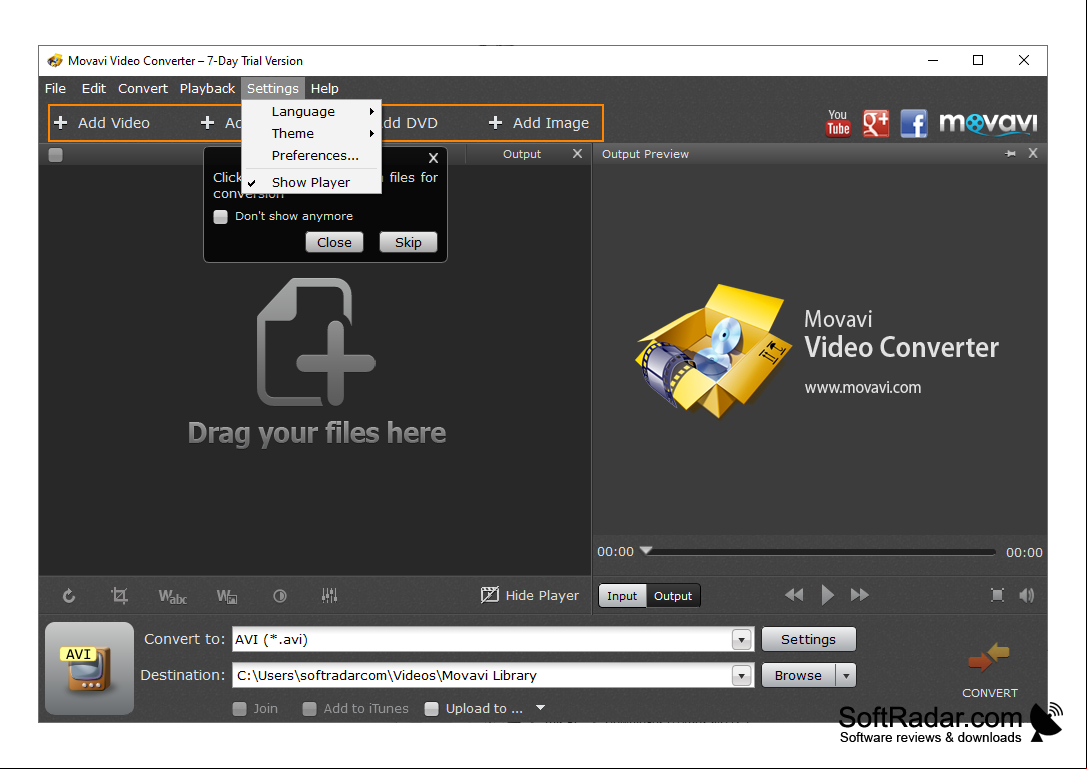Open format Settings next to Convert to
The height and width of the screenshot is (769, 1087).
click(808, 639)
